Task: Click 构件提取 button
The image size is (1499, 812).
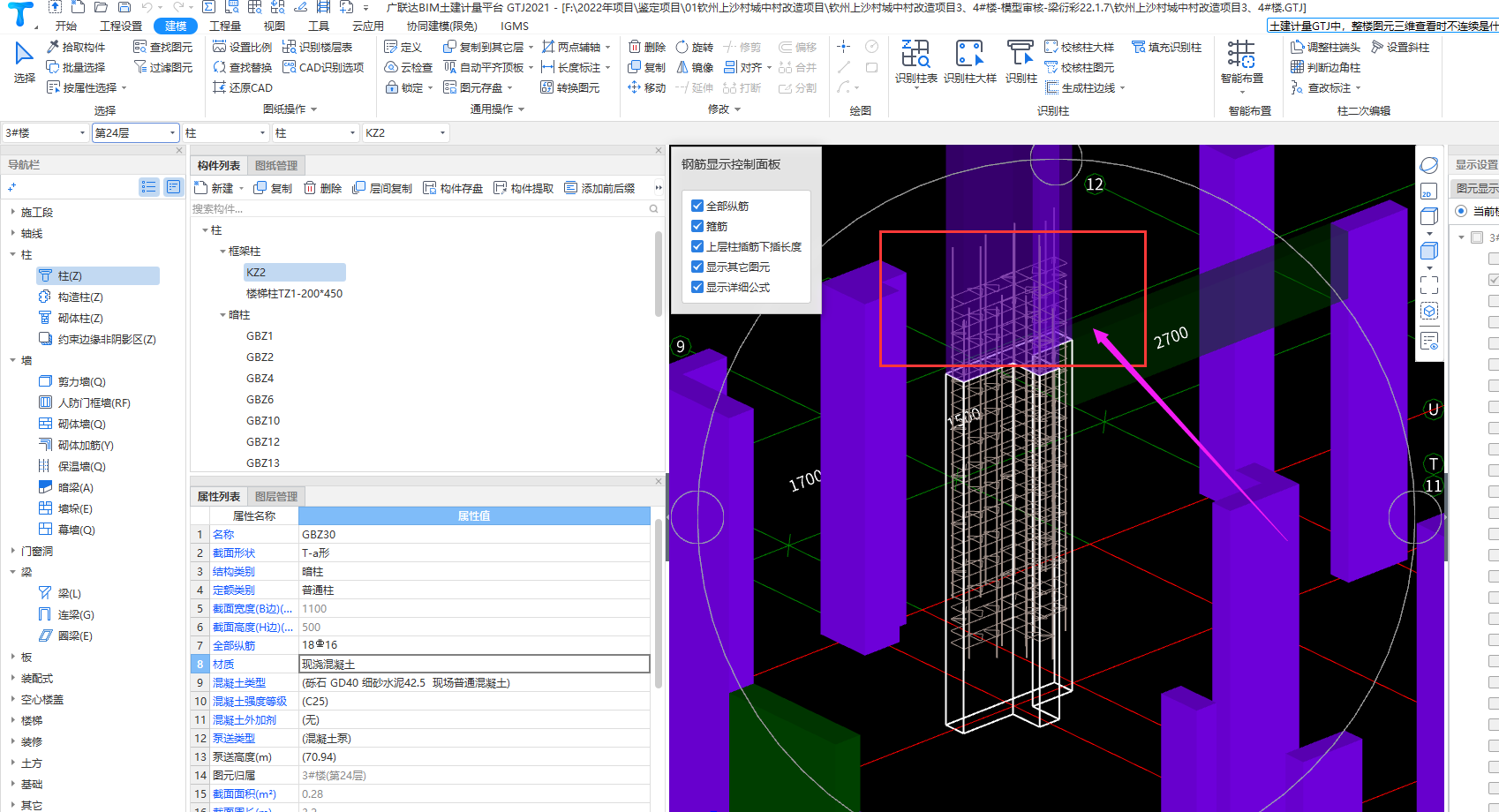Action: (x=524, y=188)
